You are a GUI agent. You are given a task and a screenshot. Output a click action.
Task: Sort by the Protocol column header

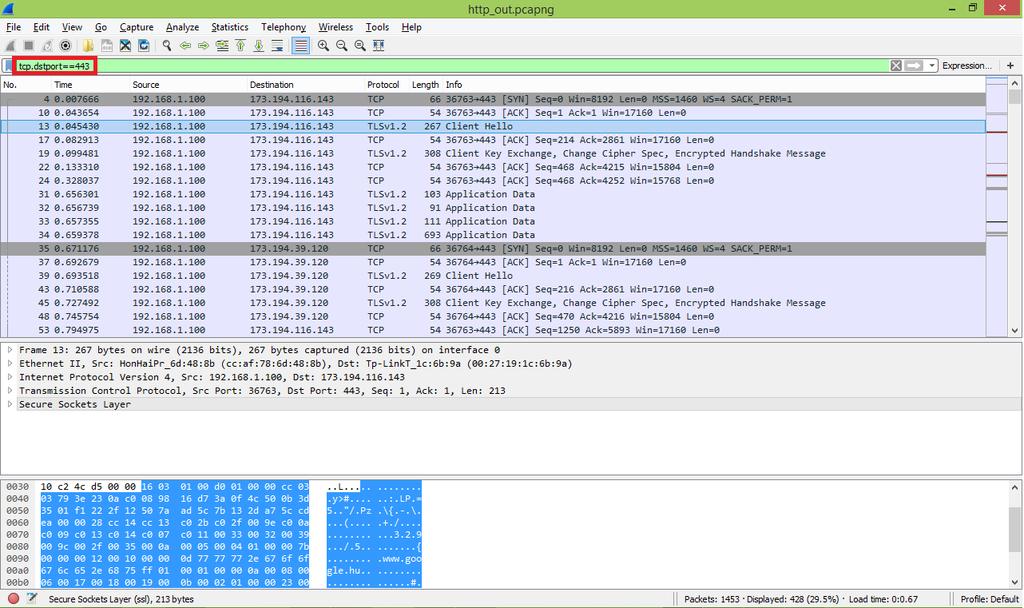pyautogui.click(x=386, y=85)
